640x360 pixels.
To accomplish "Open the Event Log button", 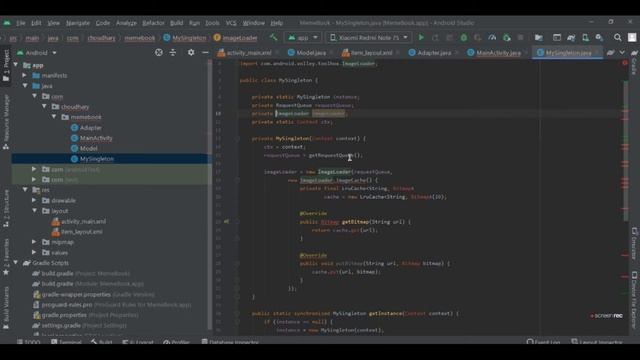I will [543, 342].
